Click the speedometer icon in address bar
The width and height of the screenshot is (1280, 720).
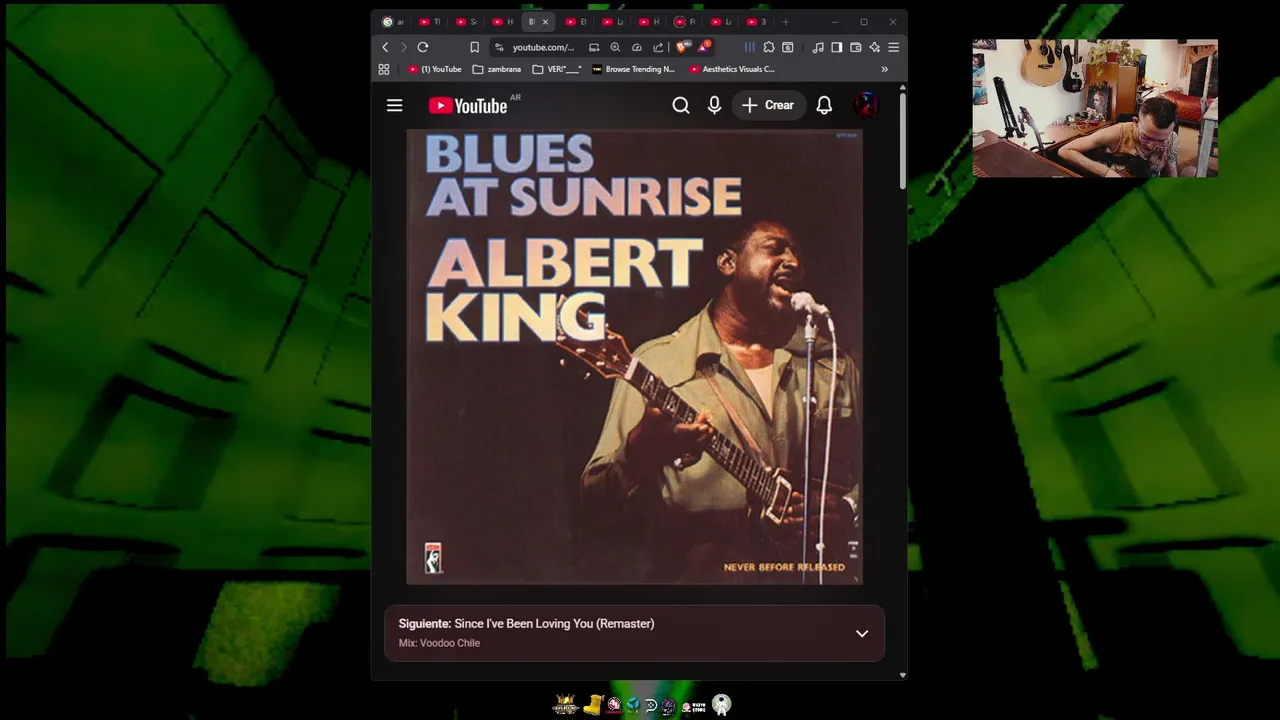pyautogui.click(x=636, y=47)
